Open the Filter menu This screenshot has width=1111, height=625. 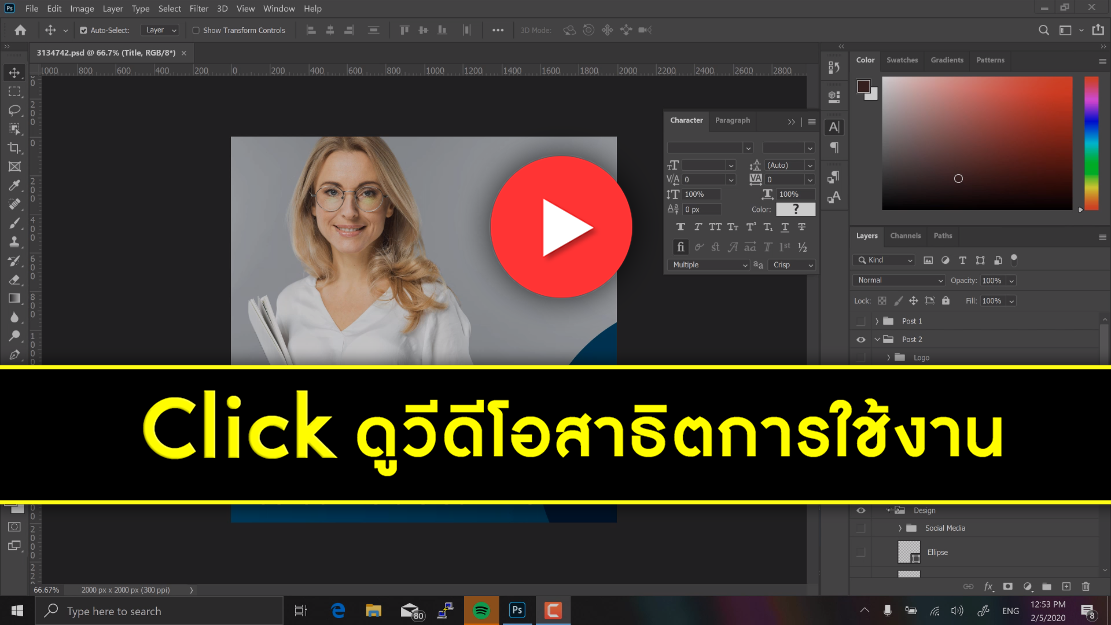pyautogui.click(x=199, y=8)
